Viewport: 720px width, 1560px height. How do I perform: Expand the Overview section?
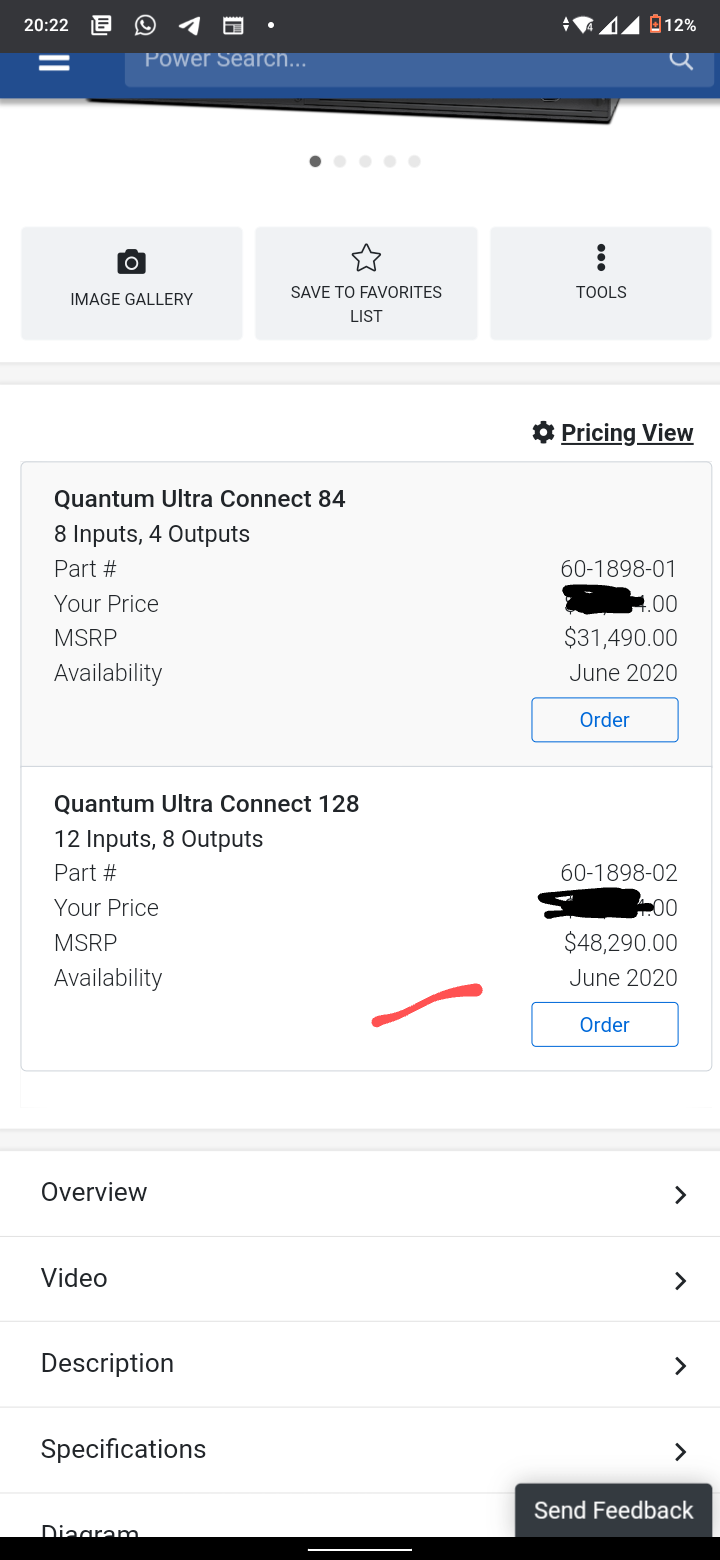point(360,1193)
